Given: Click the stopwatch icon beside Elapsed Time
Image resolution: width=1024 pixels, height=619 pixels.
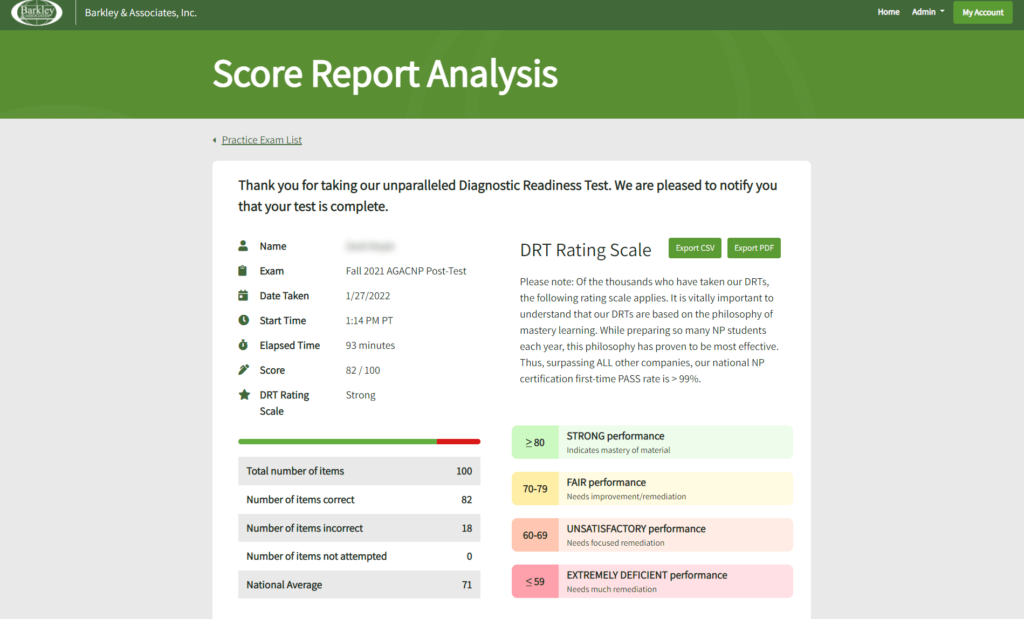Looking at the screenshot, I should pyautogui.click(x=243, y=344).
